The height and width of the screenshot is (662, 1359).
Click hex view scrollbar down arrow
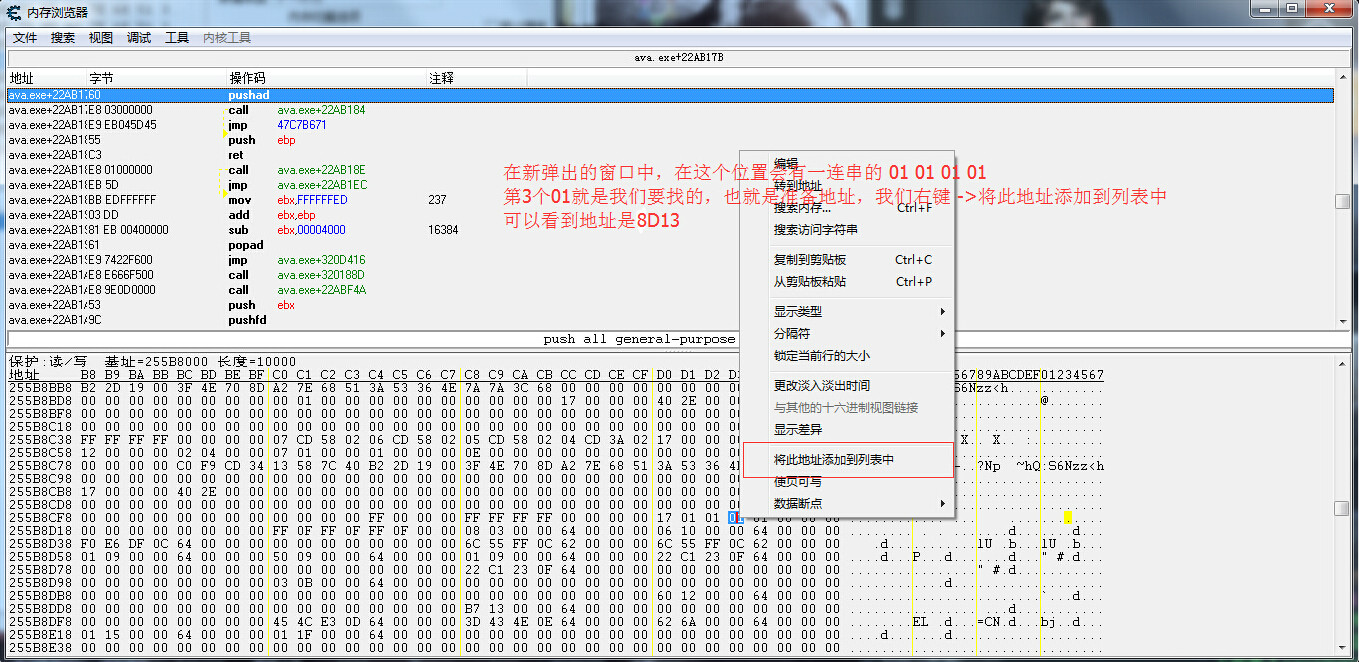[1343, 650]
